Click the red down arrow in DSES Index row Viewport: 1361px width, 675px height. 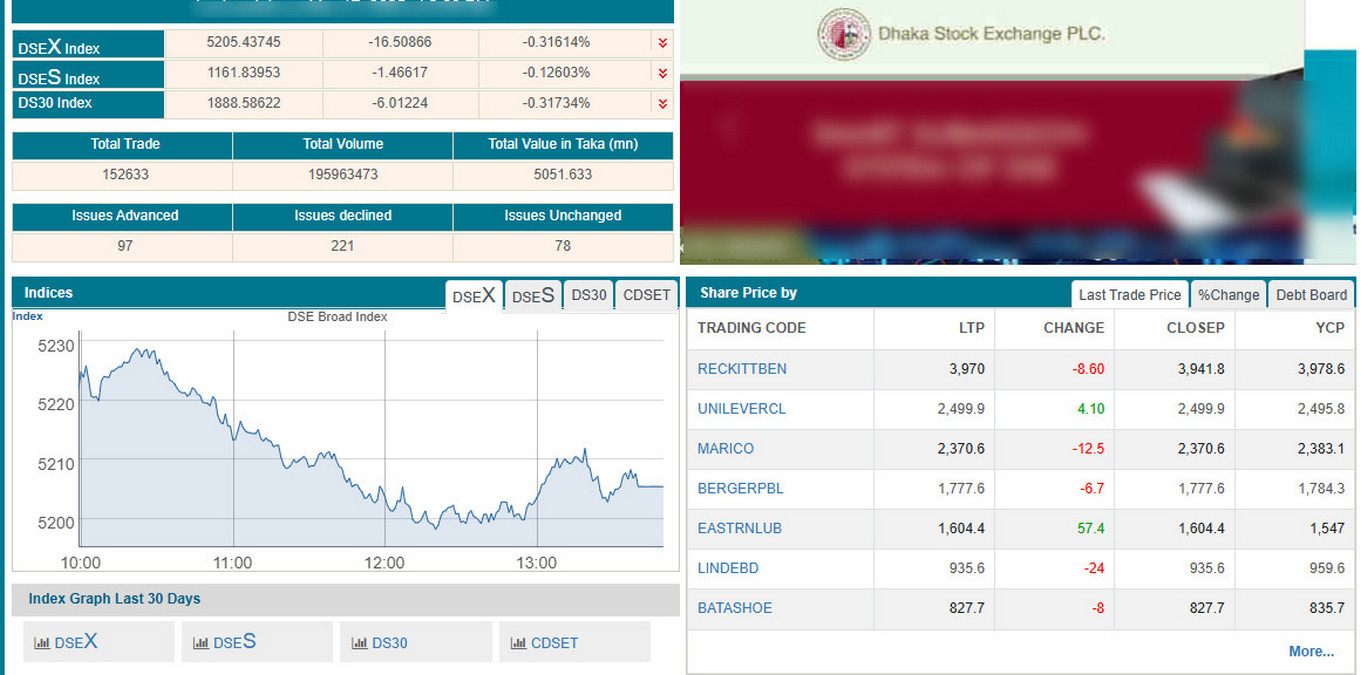[663, 73]
